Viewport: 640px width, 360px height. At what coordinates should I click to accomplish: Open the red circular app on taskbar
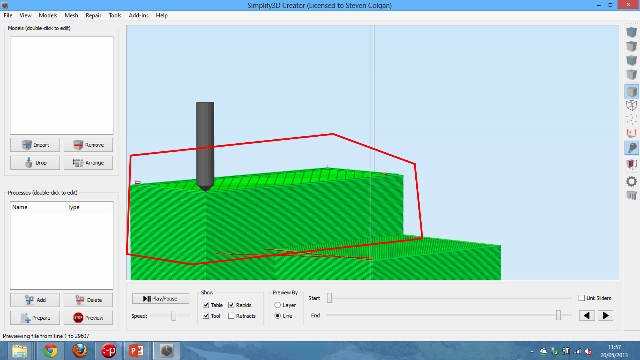pos(108,351)
